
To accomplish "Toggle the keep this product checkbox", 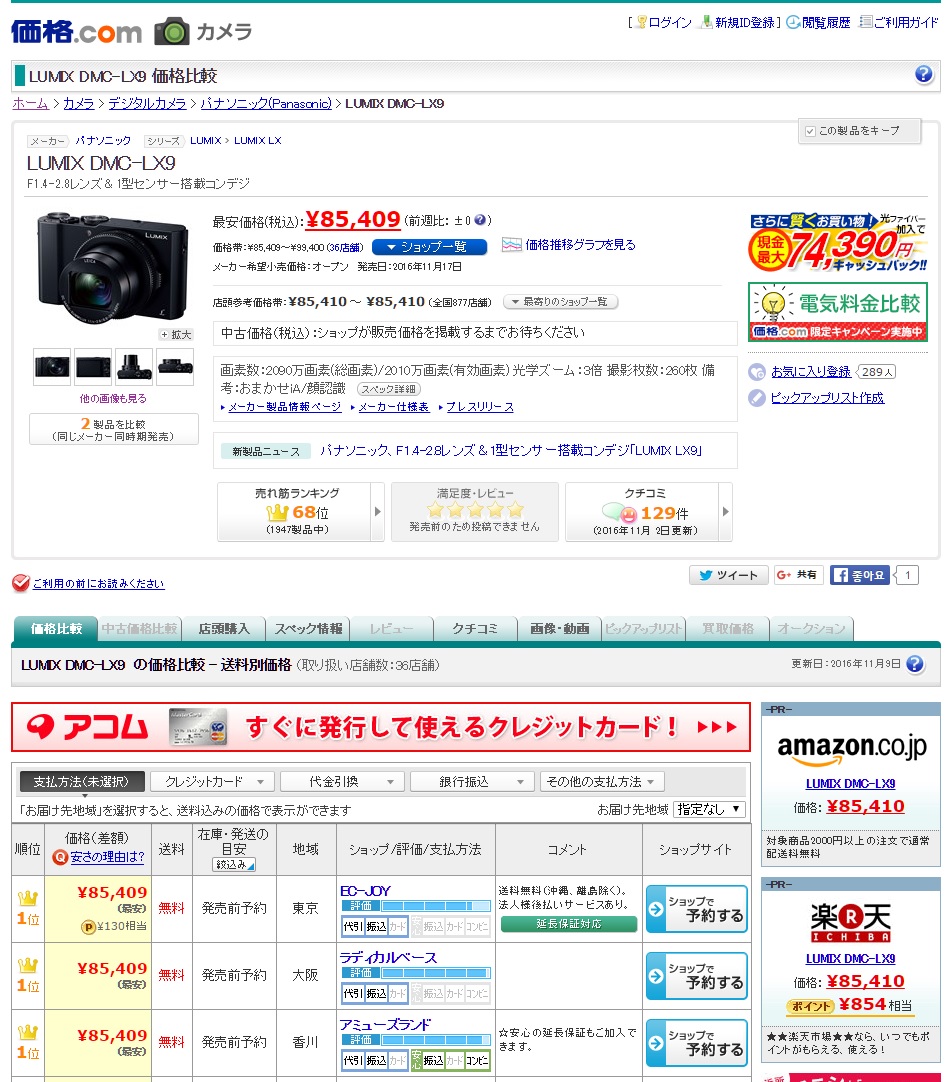I will (810, 131).
